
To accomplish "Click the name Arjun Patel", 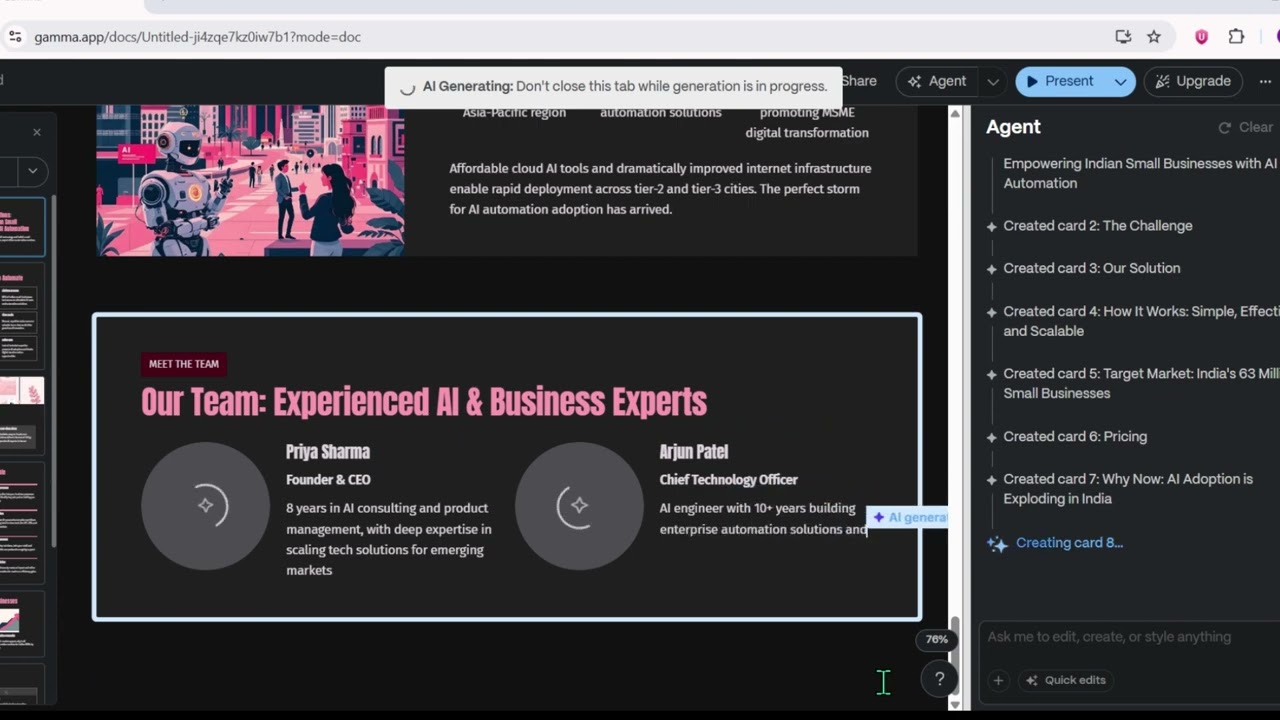I will (694, 452).
